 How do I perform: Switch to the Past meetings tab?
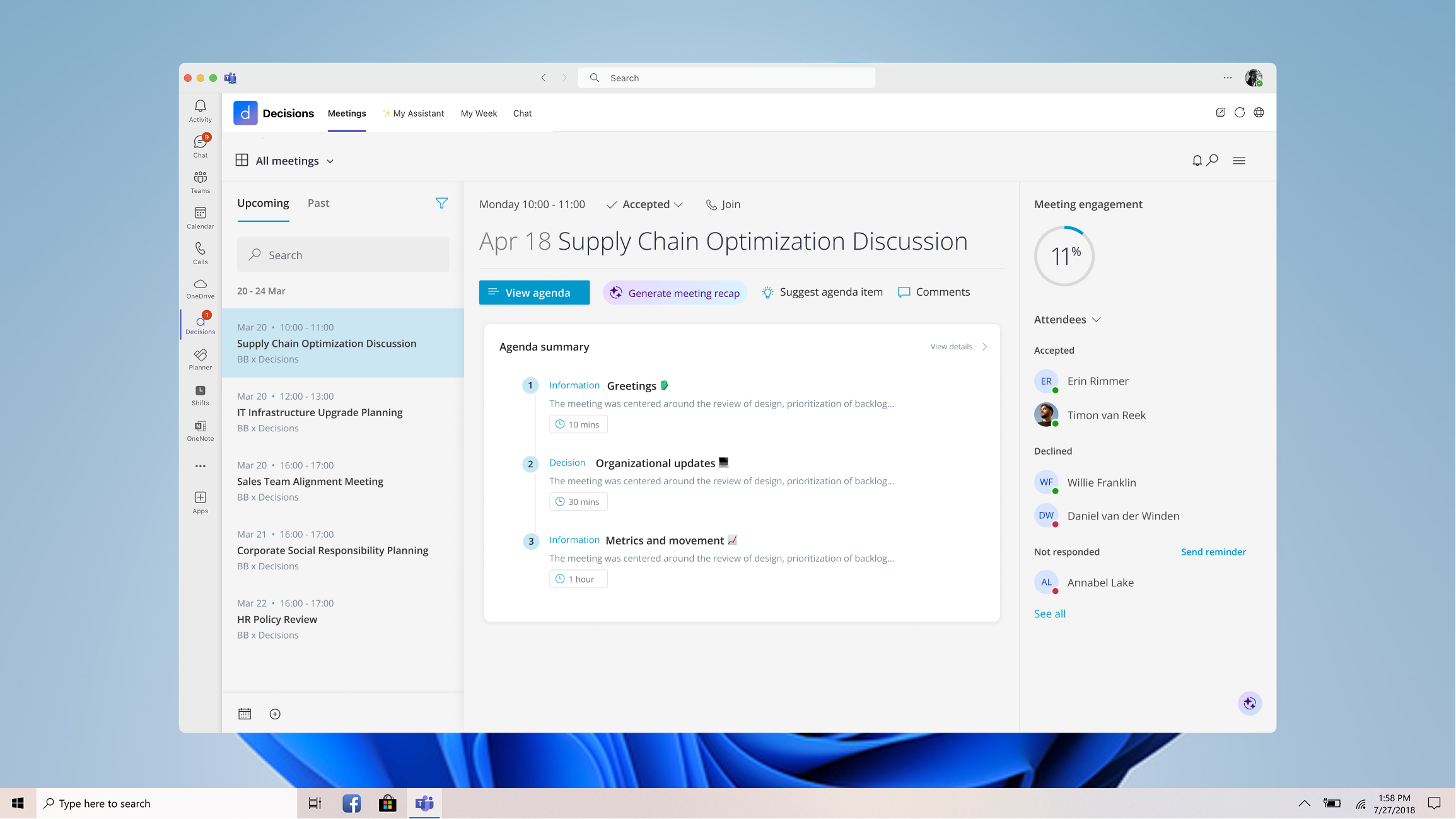(x=318, y=203)
